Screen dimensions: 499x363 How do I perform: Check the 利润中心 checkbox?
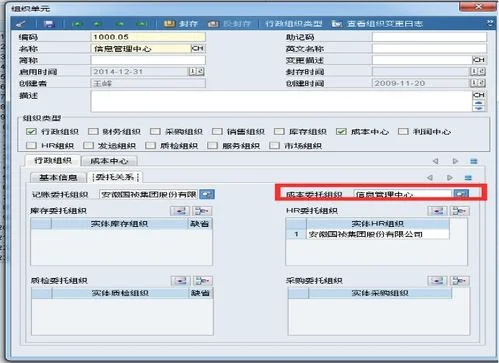(x=403, y=131)
